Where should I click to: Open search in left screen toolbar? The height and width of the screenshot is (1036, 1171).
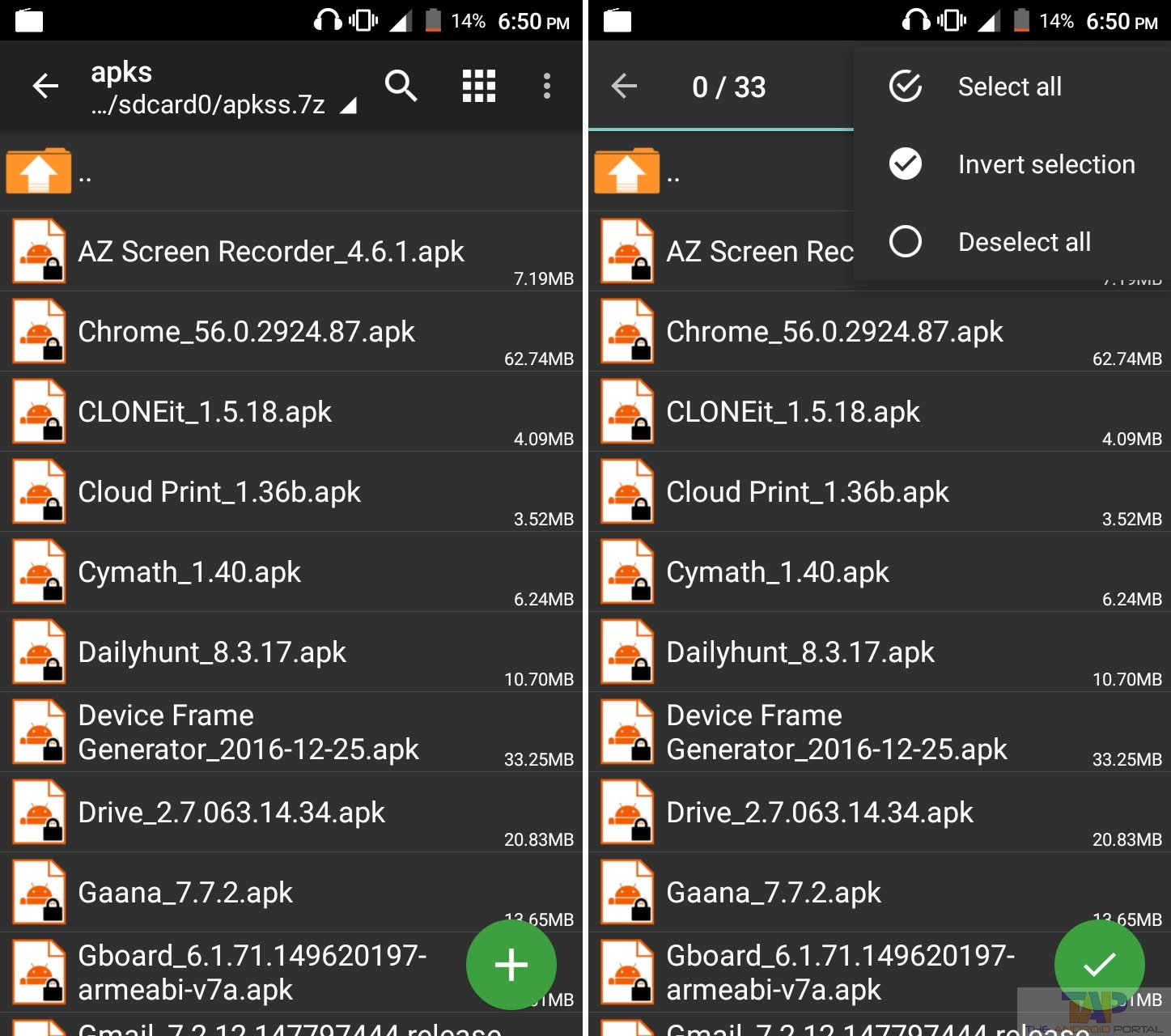(x=401, y=86)
